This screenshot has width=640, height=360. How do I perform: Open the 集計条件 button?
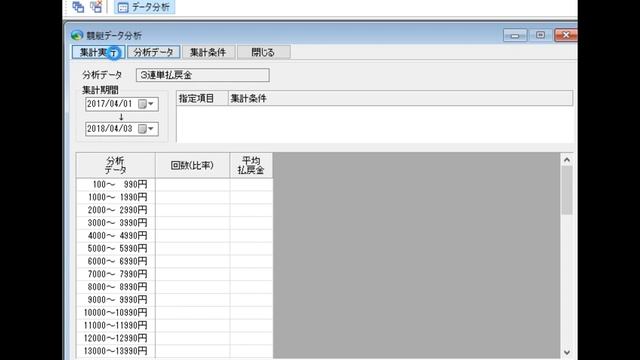point(208,52)
